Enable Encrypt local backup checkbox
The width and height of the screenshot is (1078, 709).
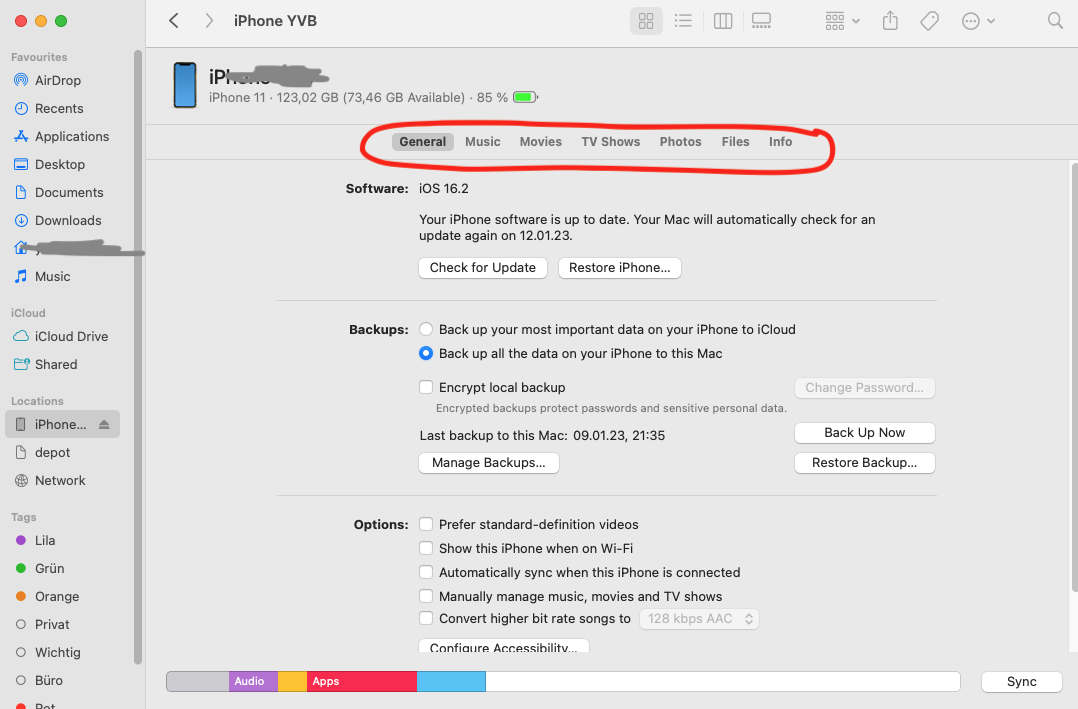pos(426,387)
